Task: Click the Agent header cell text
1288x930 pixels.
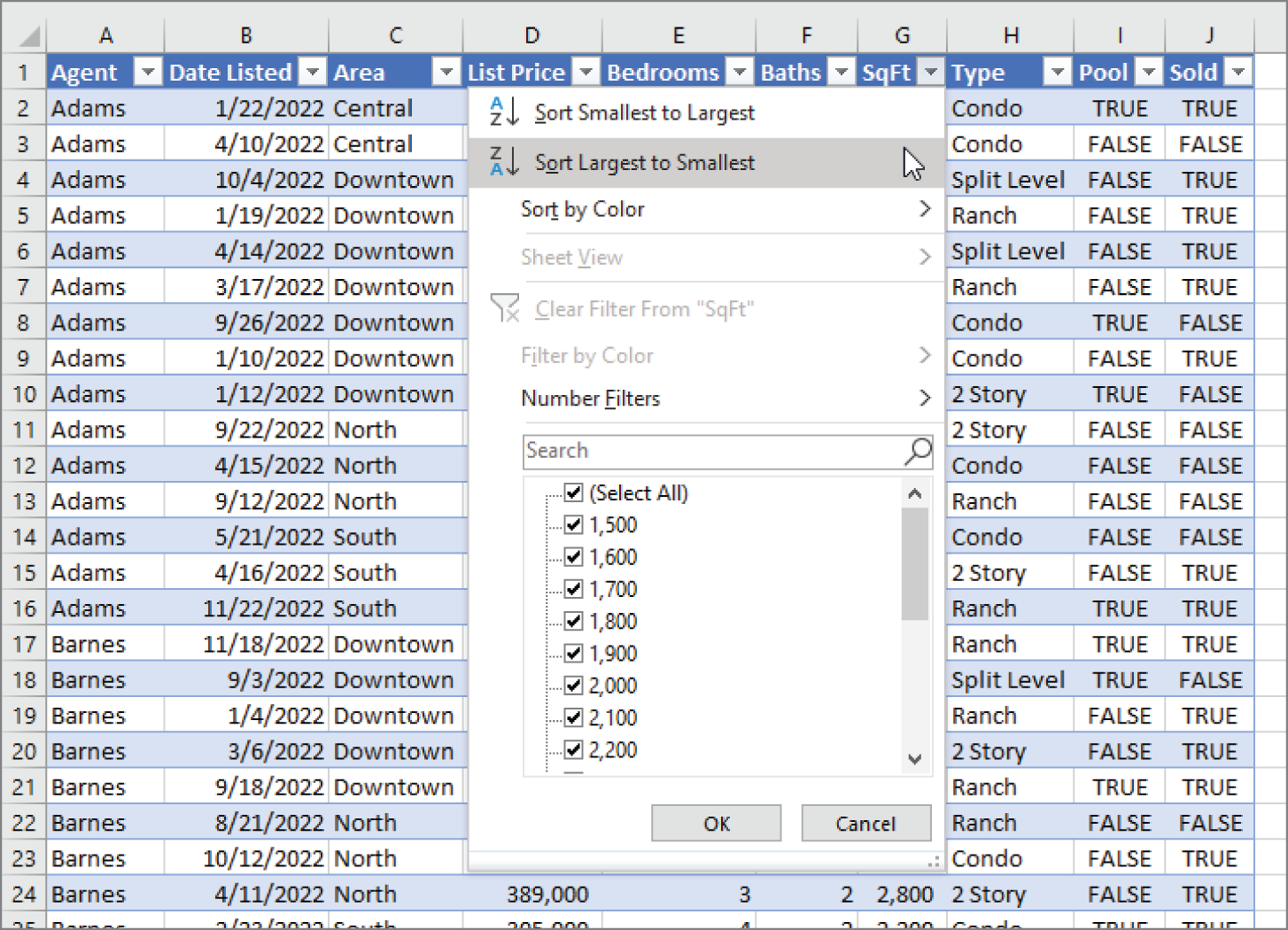Action: 84,73
